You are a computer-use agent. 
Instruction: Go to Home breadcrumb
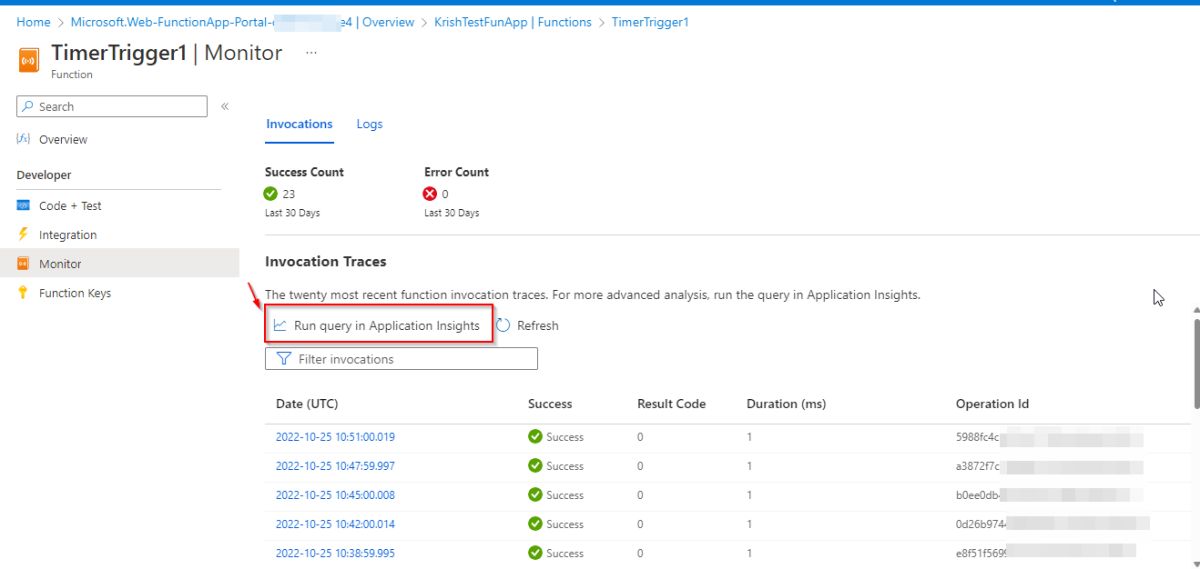(x=33, y=22)
